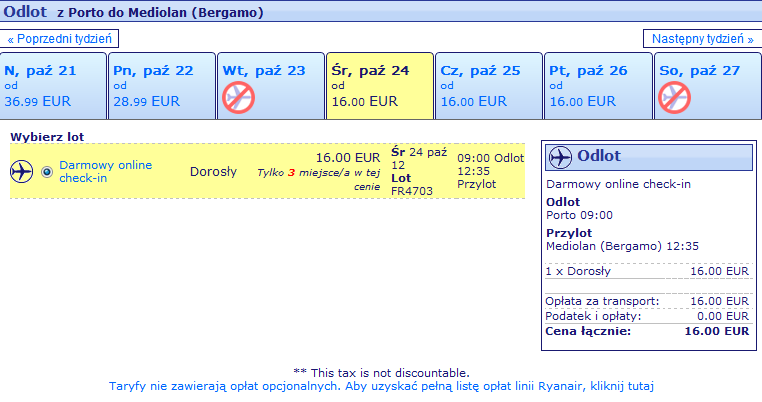Image resolution: width=762 pixels, height=402 pixels.
Task: Go to Następny tydzień
Action: pyautogui.click(x=702, y=39)
